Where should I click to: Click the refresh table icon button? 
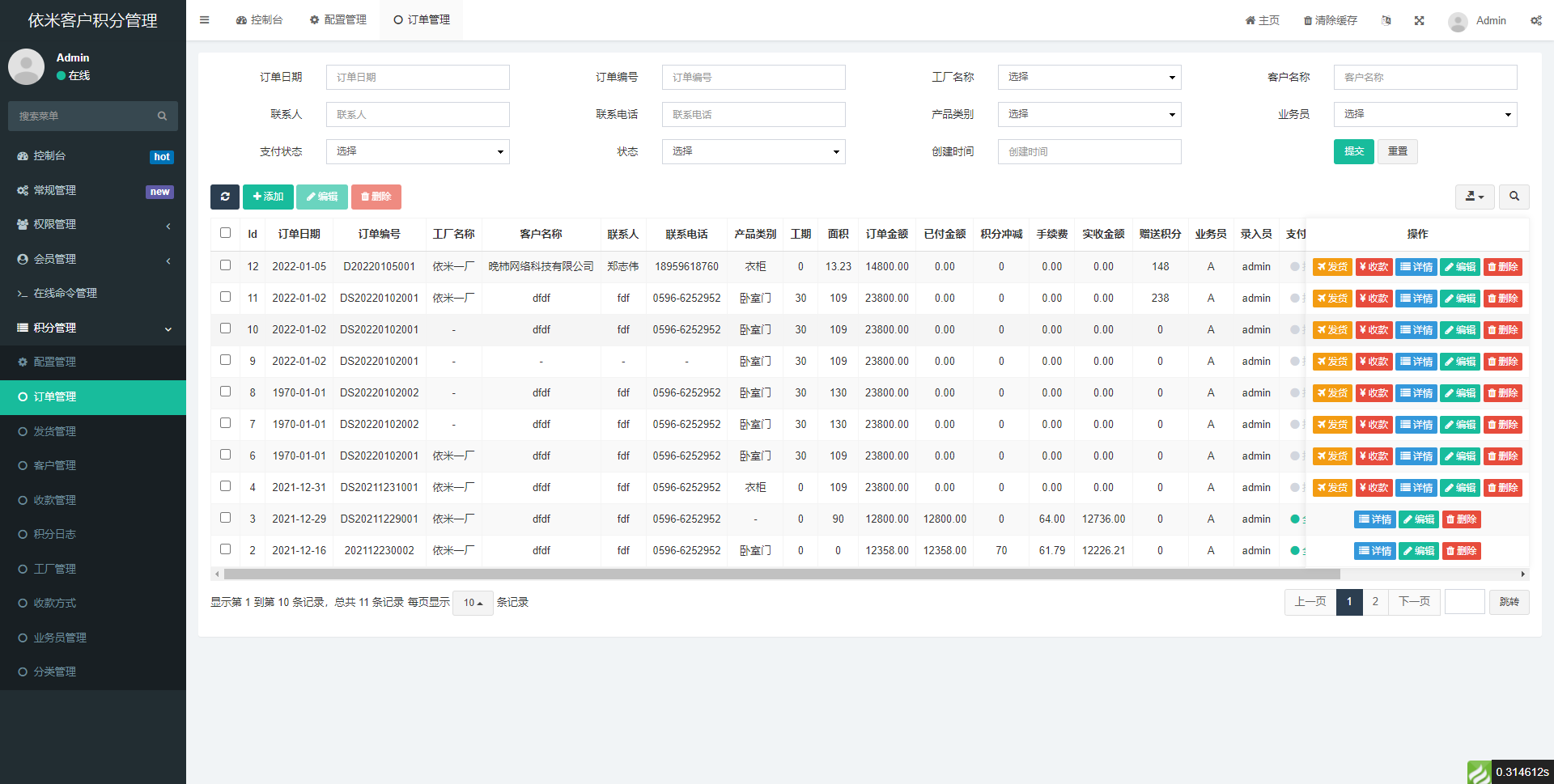coord(225,197)
